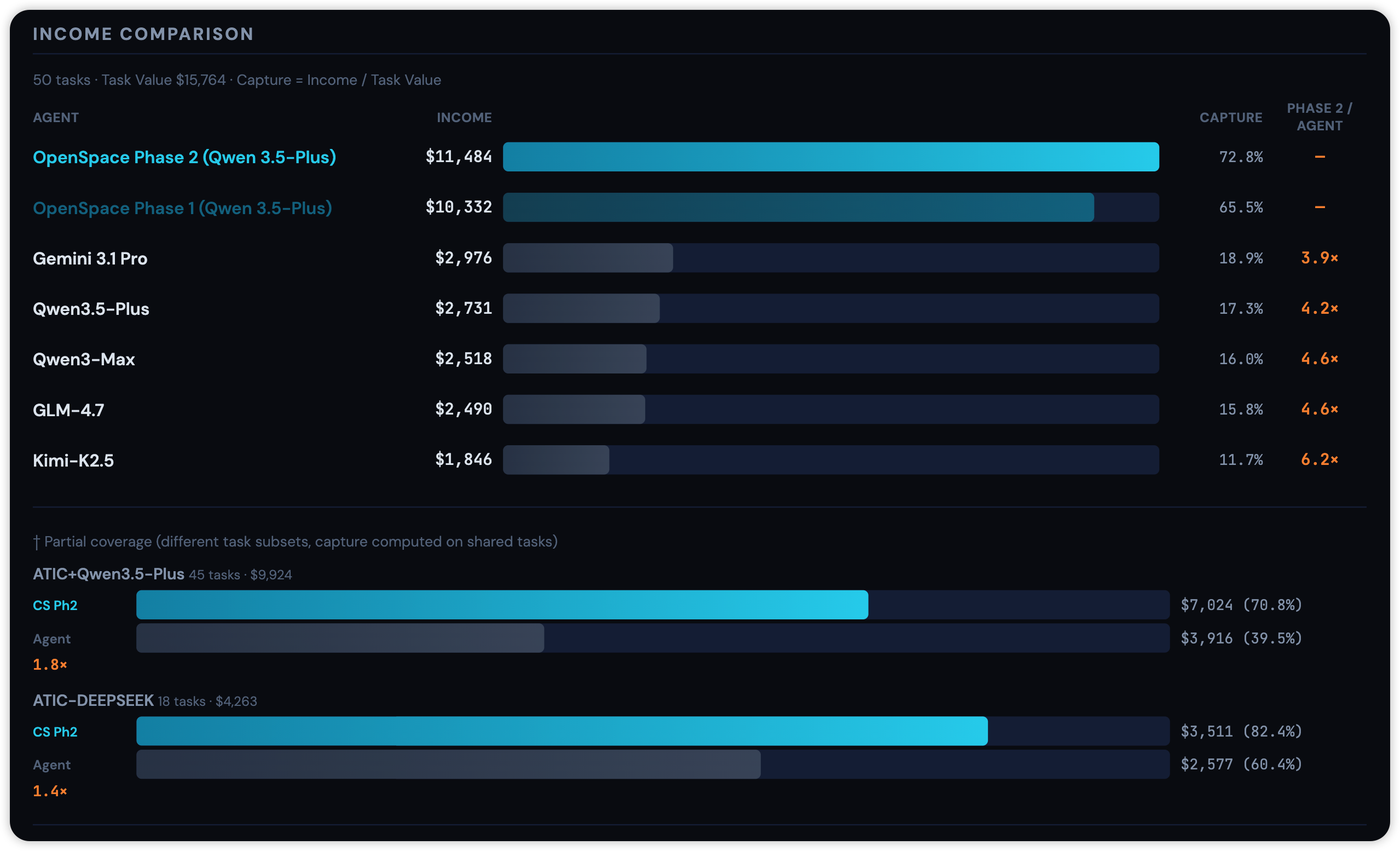This screenshot has height=851, width=1400.
Task: Click the 6.2× multiplier for Kimi-K2.5
Action: click(1319, 460)
